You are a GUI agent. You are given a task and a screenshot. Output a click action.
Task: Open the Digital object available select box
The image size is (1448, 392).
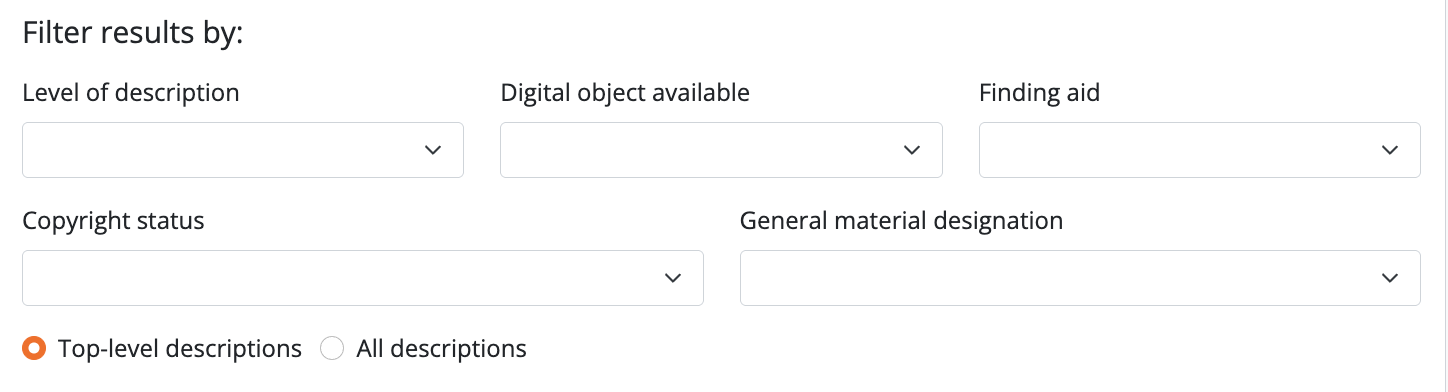721,150
